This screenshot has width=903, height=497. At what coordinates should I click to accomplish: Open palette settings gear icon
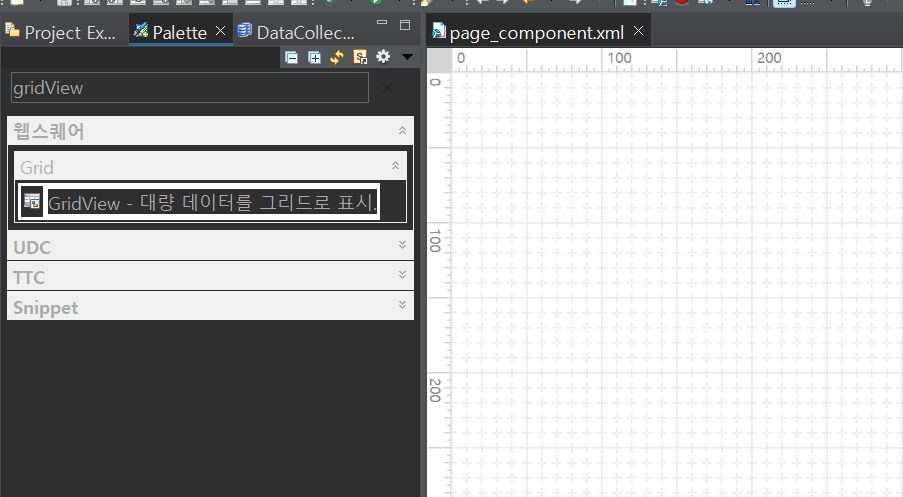tap(383, 56)
